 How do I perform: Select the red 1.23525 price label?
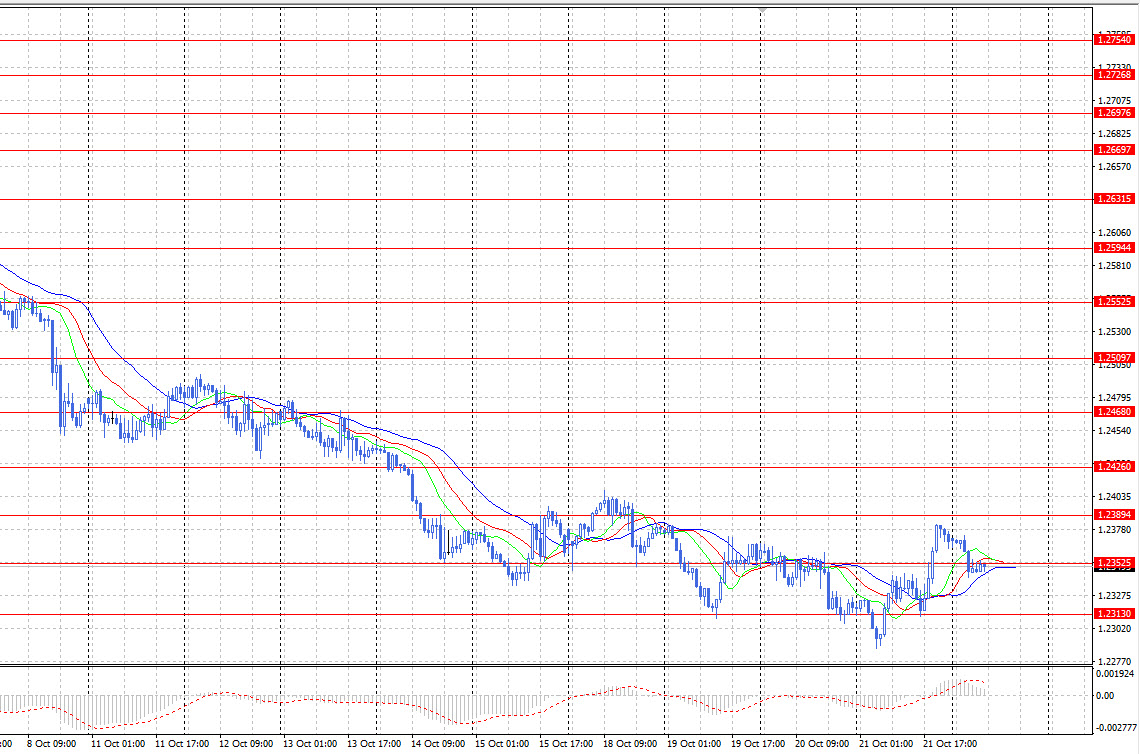[x=1114, y=563]
